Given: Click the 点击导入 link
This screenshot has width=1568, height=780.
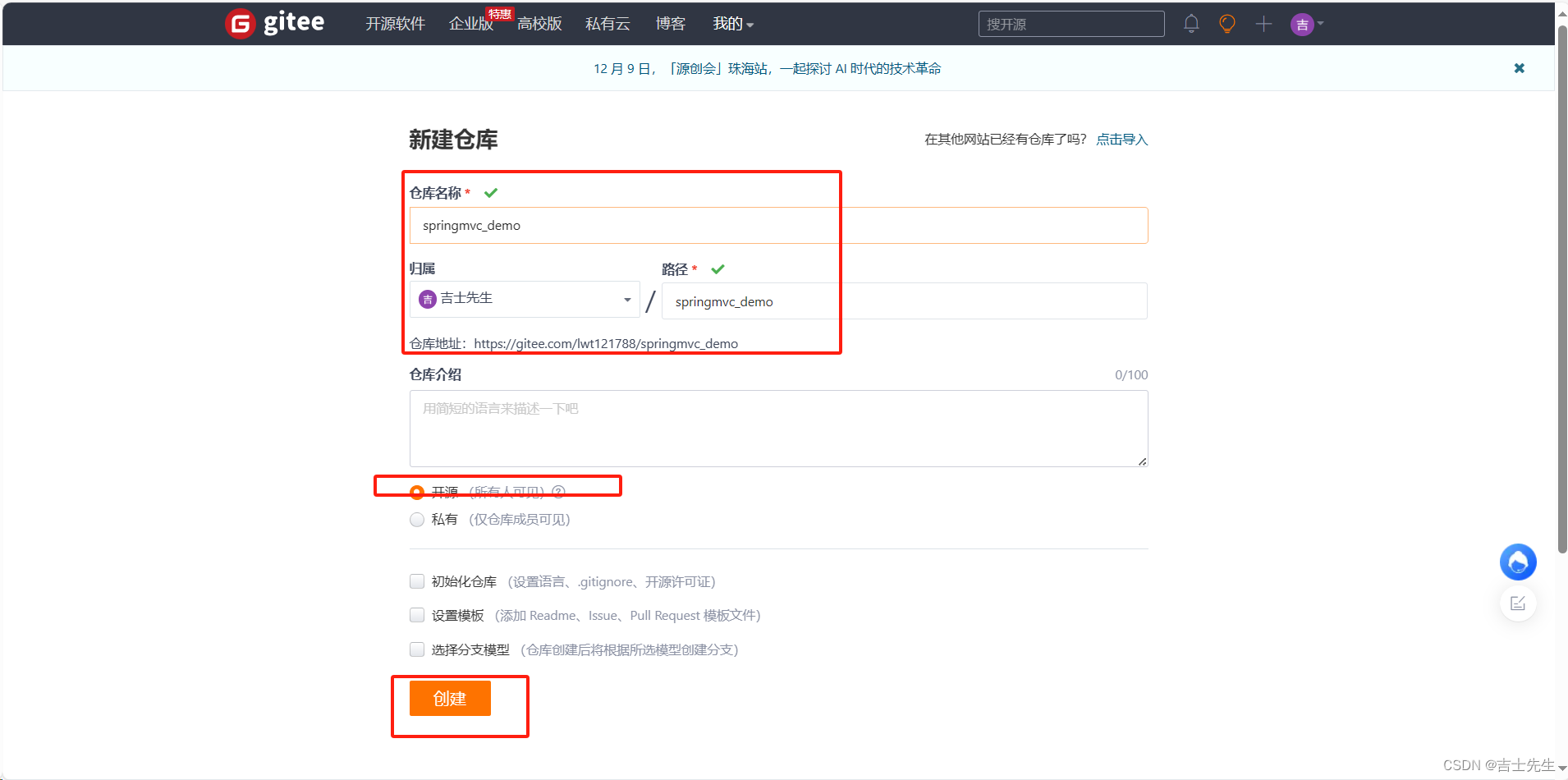Looking at the screenshot, I should click(x=1122, y=140).
